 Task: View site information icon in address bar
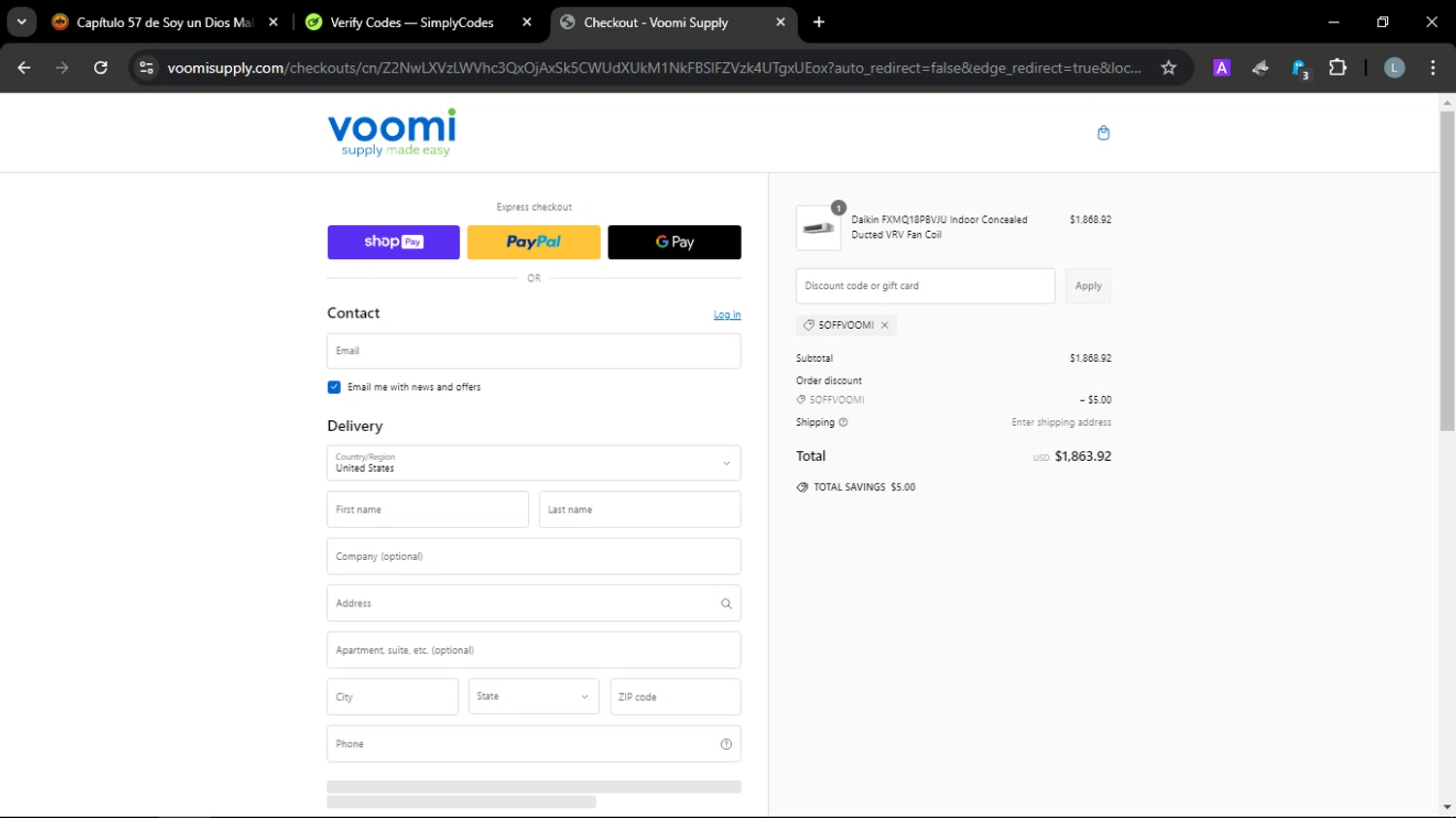pos(147,68)
